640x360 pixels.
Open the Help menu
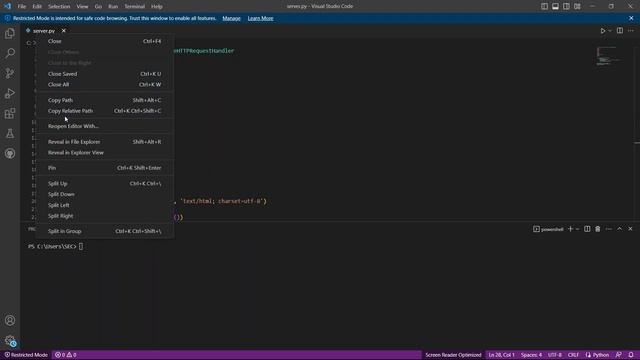click(157, 7)
